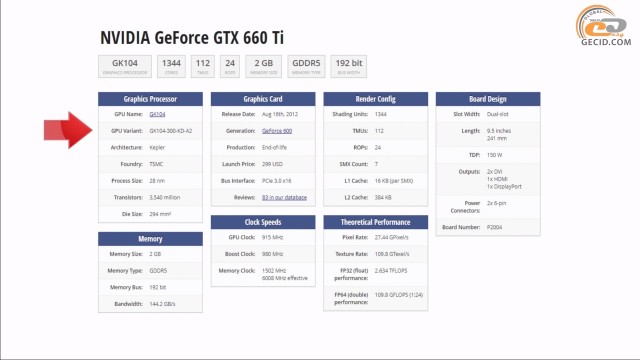Select the Production value End-of-life
The height and width of the screenshot is (360, 640).
(274, 148)
